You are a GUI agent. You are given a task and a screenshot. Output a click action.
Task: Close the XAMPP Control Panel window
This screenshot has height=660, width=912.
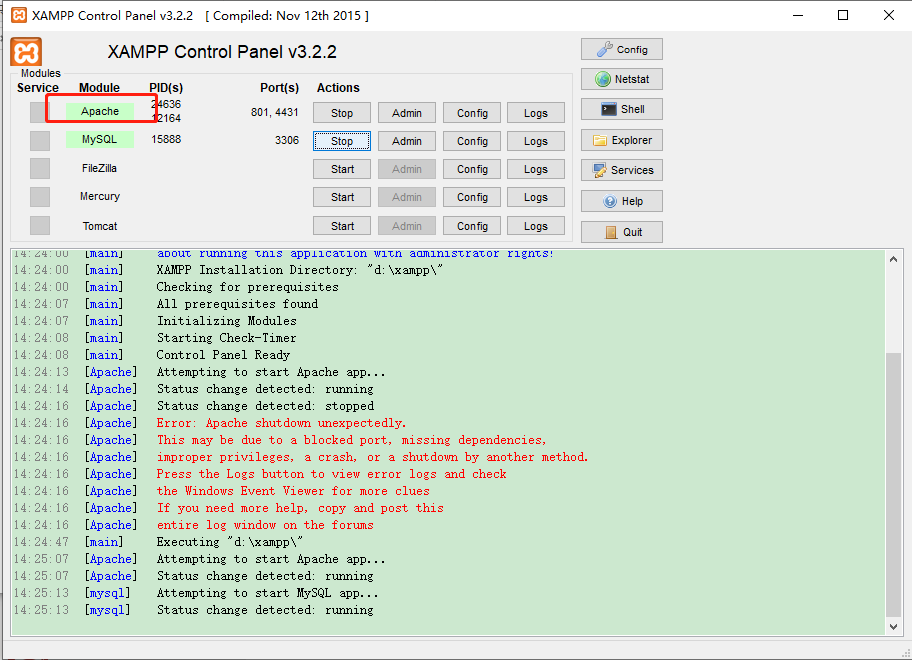[889, 15]
